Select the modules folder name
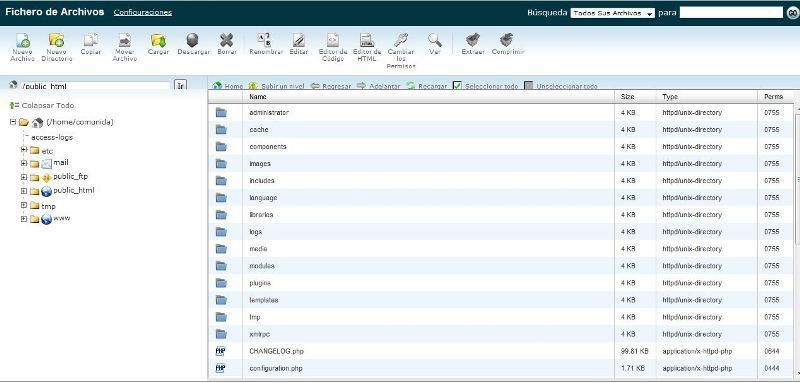Viewport: 800px width, 383px height. click(262, 266)
